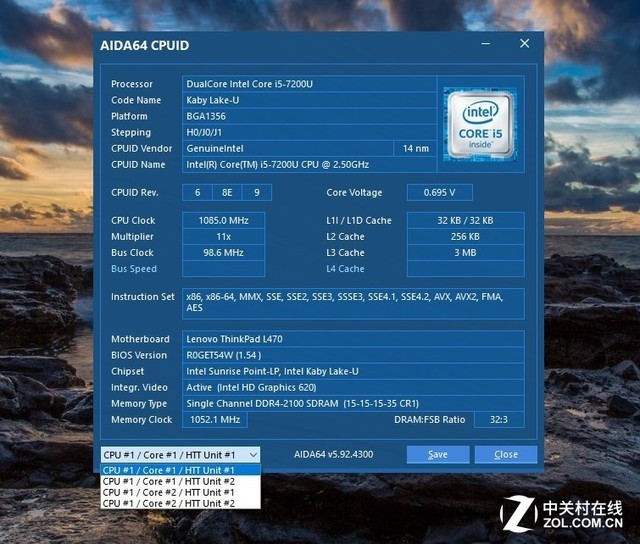Click the Bus Clock value 98.6 MHz
640x544 pixels.
224,253
